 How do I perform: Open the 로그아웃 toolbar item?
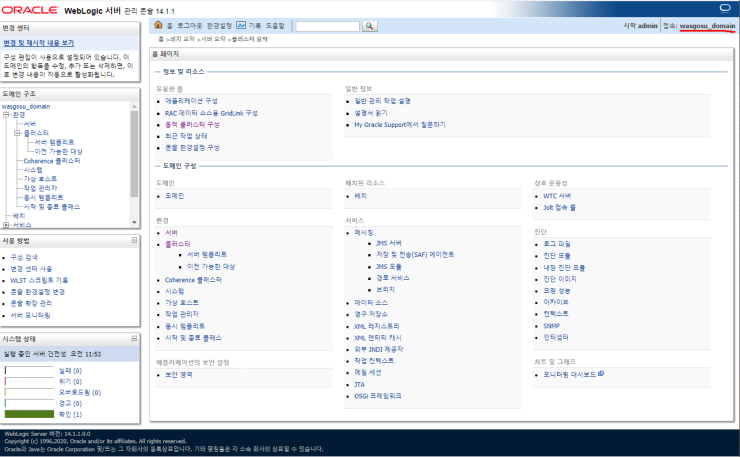coord(189,25)
